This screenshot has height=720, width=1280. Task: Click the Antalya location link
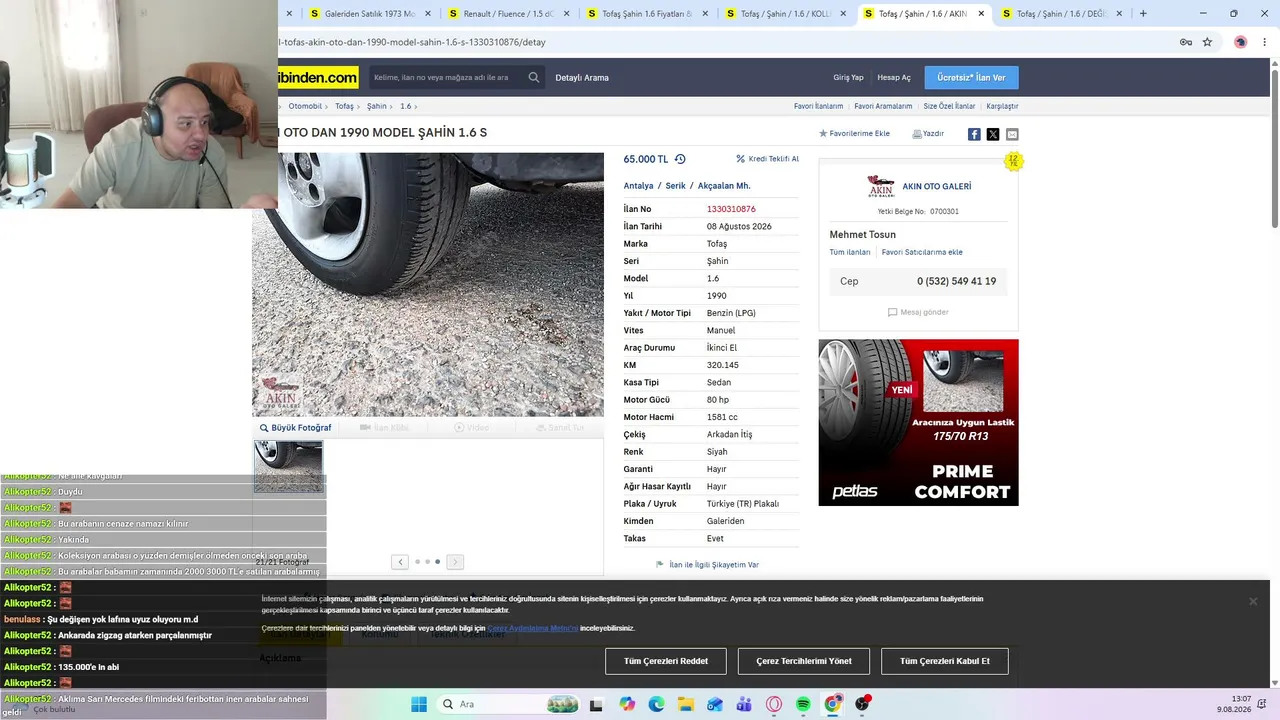click(638, 186)
